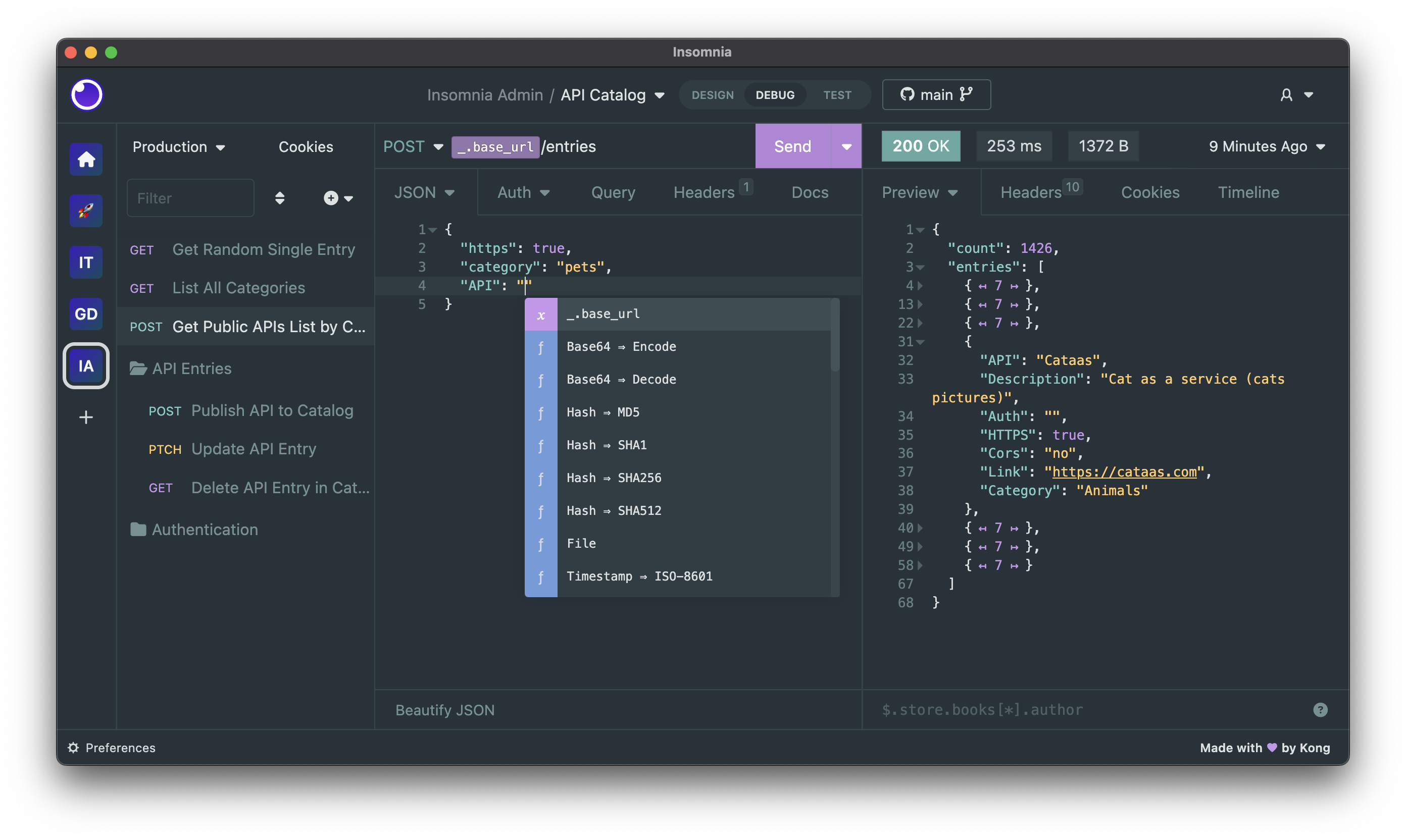Expand the JSON body format dropdown
The width and height of the screenshot is (1406, 840).
pyautogui.click(x=422, y=192)
